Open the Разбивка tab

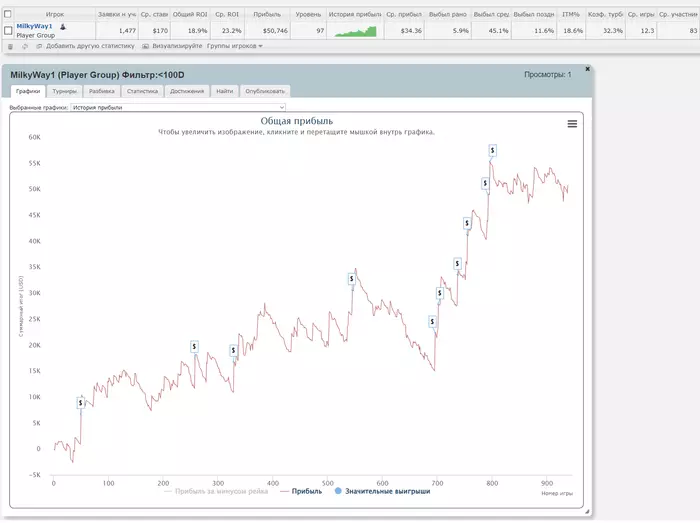pos(102,91)
